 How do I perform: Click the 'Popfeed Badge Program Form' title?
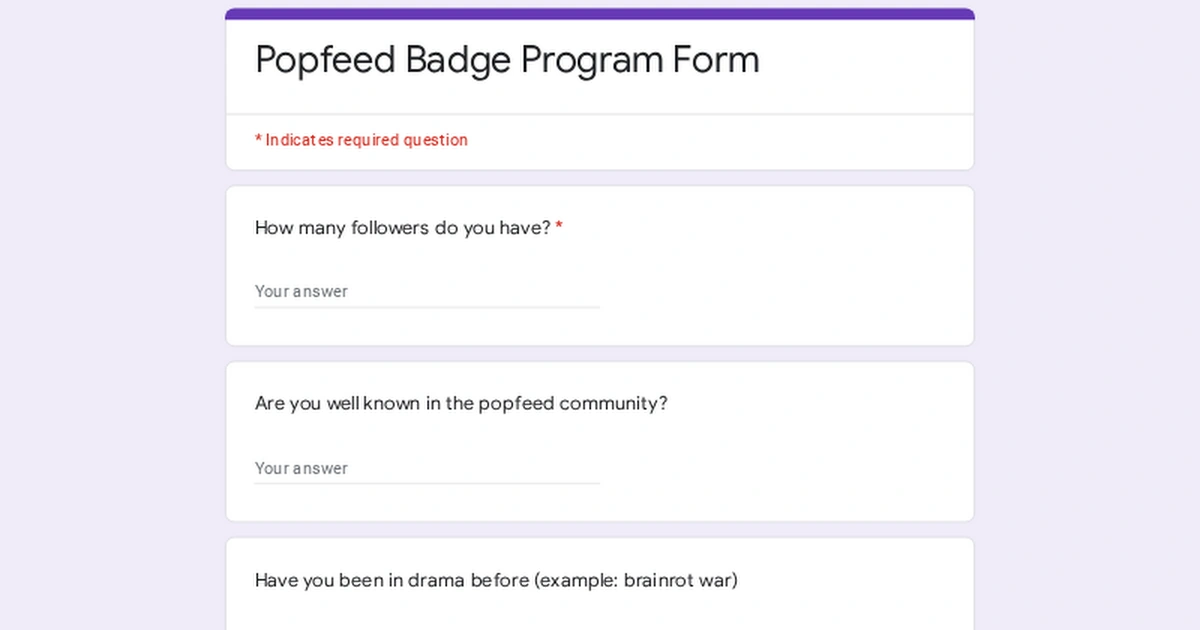pos(506,60)
